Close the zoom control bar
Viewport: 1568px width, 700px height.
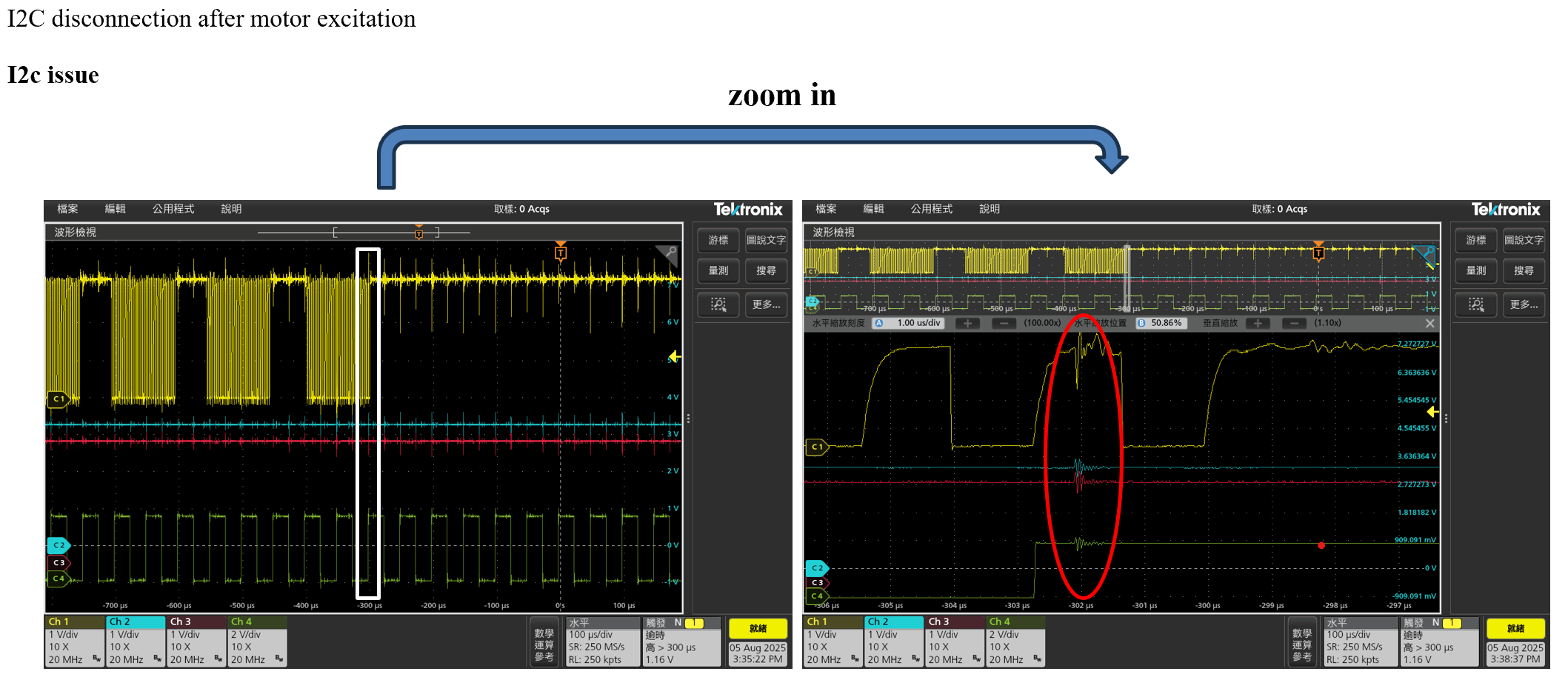click(x=1429, y=323)
